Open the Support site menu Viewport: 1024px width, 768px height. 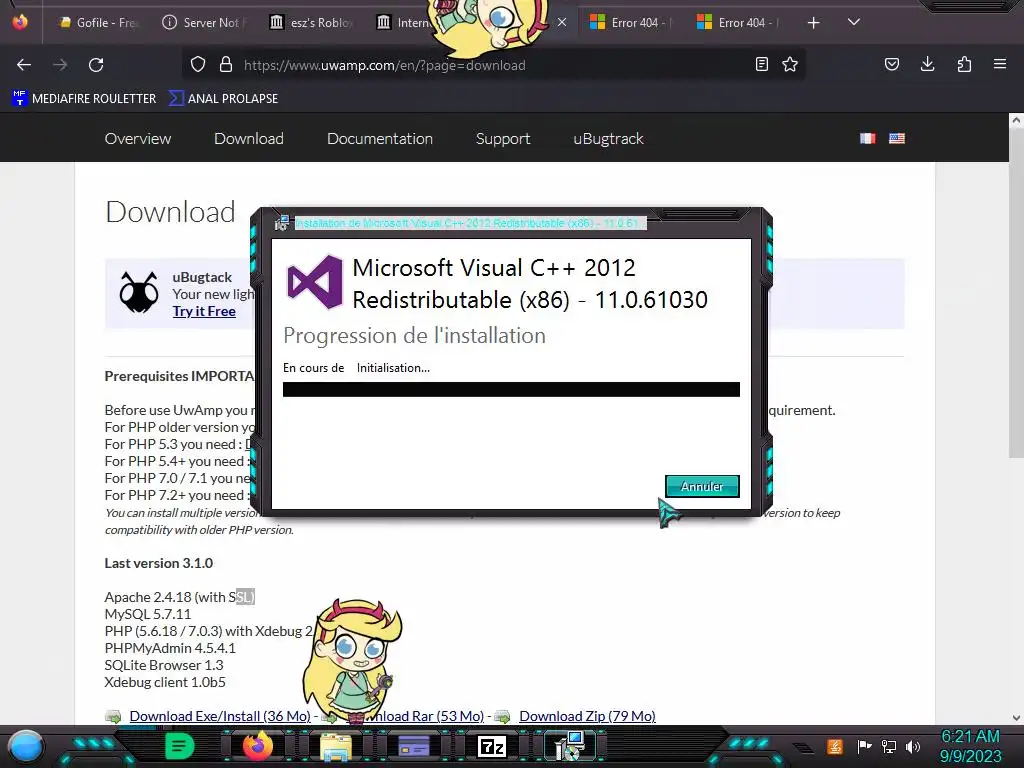pos(503,138)
